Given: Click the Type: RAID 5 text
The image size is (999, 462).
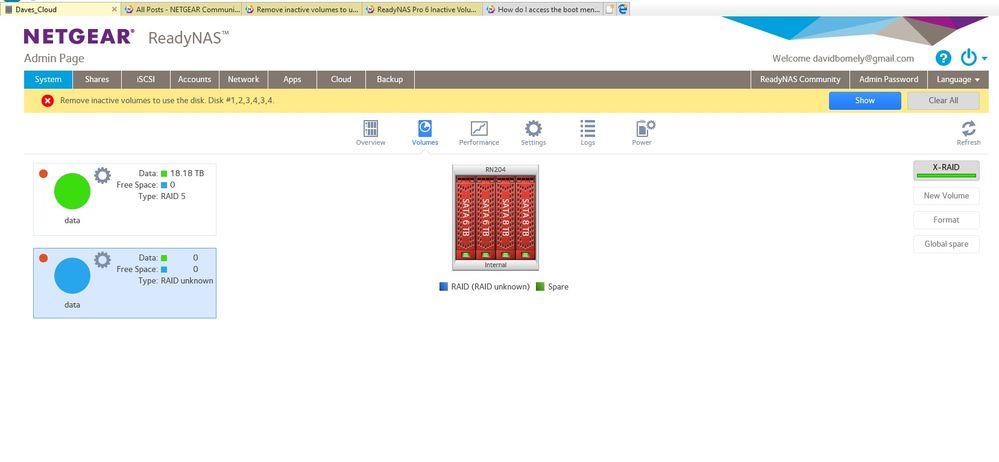Looking at the screenshot, I should pyautogui.click(x=162, y=196).
